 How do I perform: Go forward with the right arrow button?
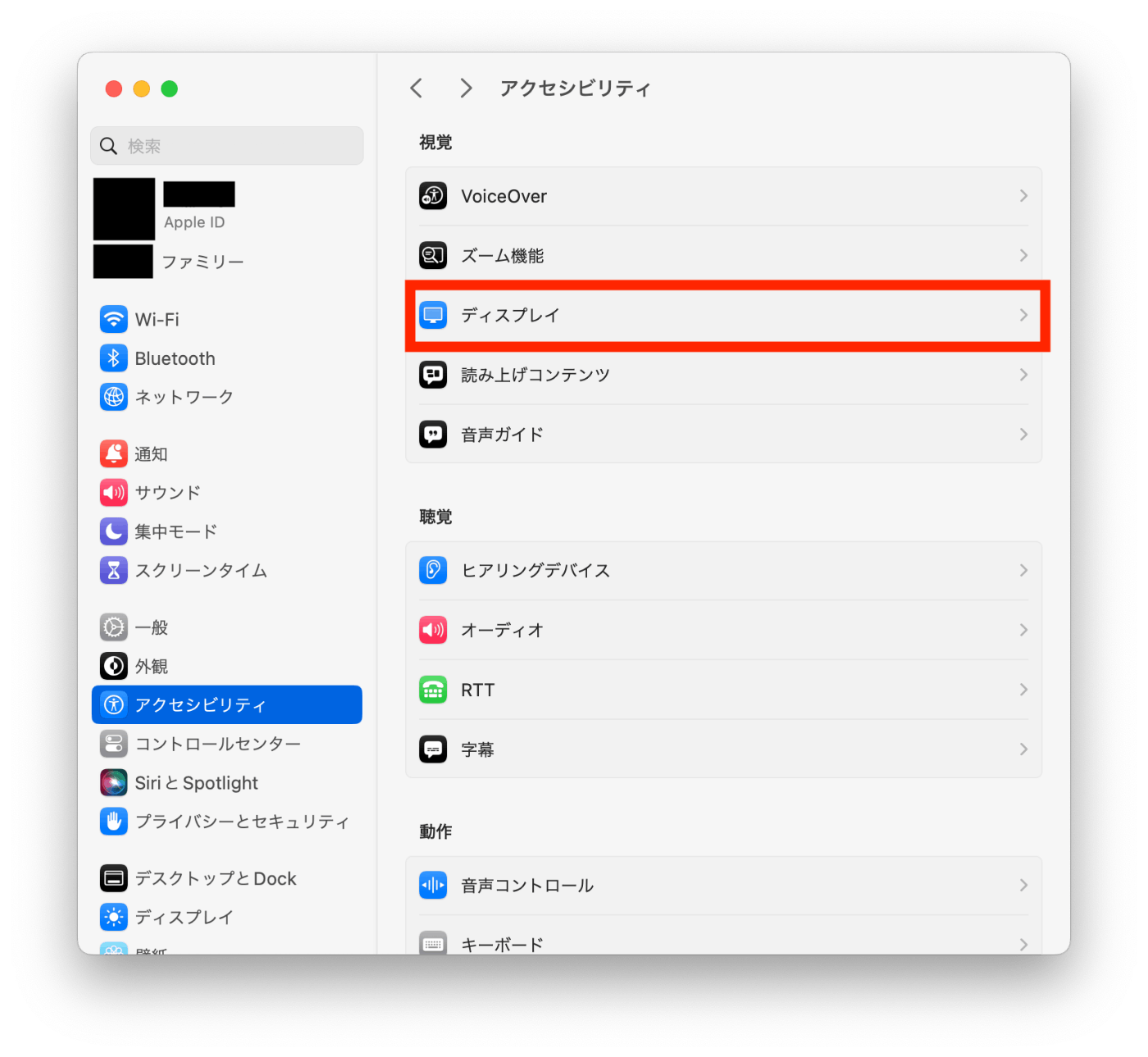tap(466, 88)
